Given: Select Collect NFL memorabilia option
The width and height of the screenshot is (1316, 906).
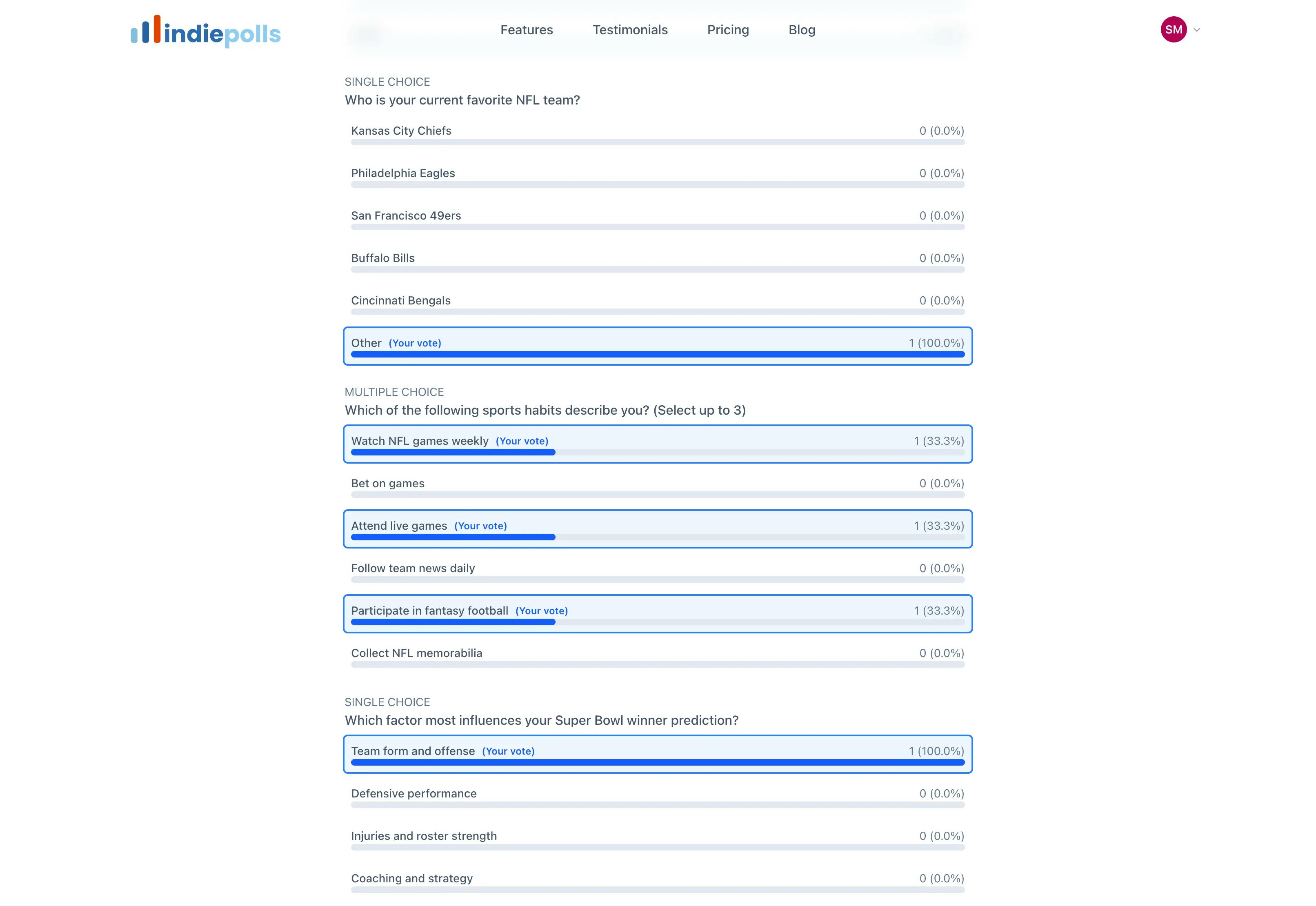Looking at the screenshot, I should (x=658, y=657).
